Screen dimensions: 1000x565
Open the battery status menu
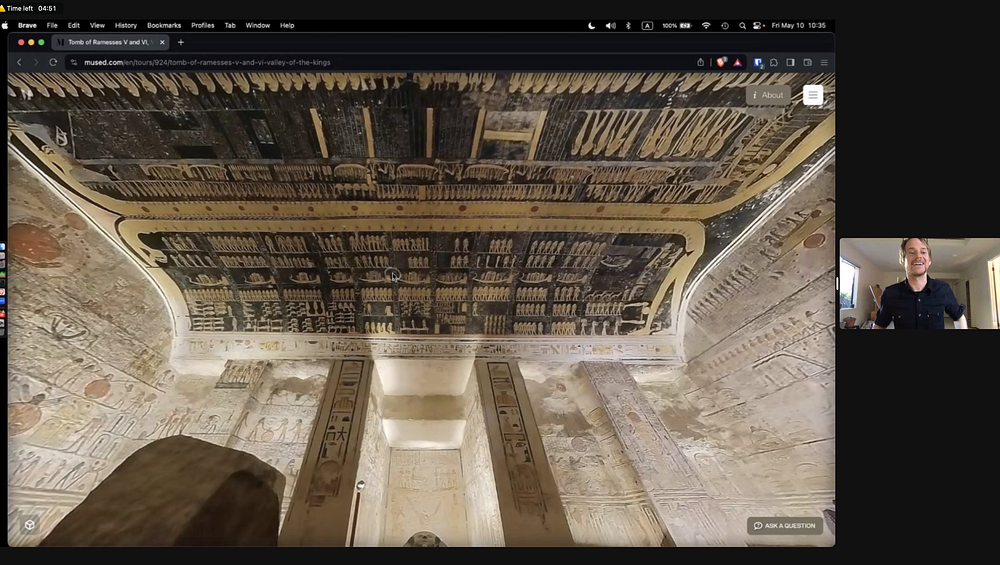point(677,26)
